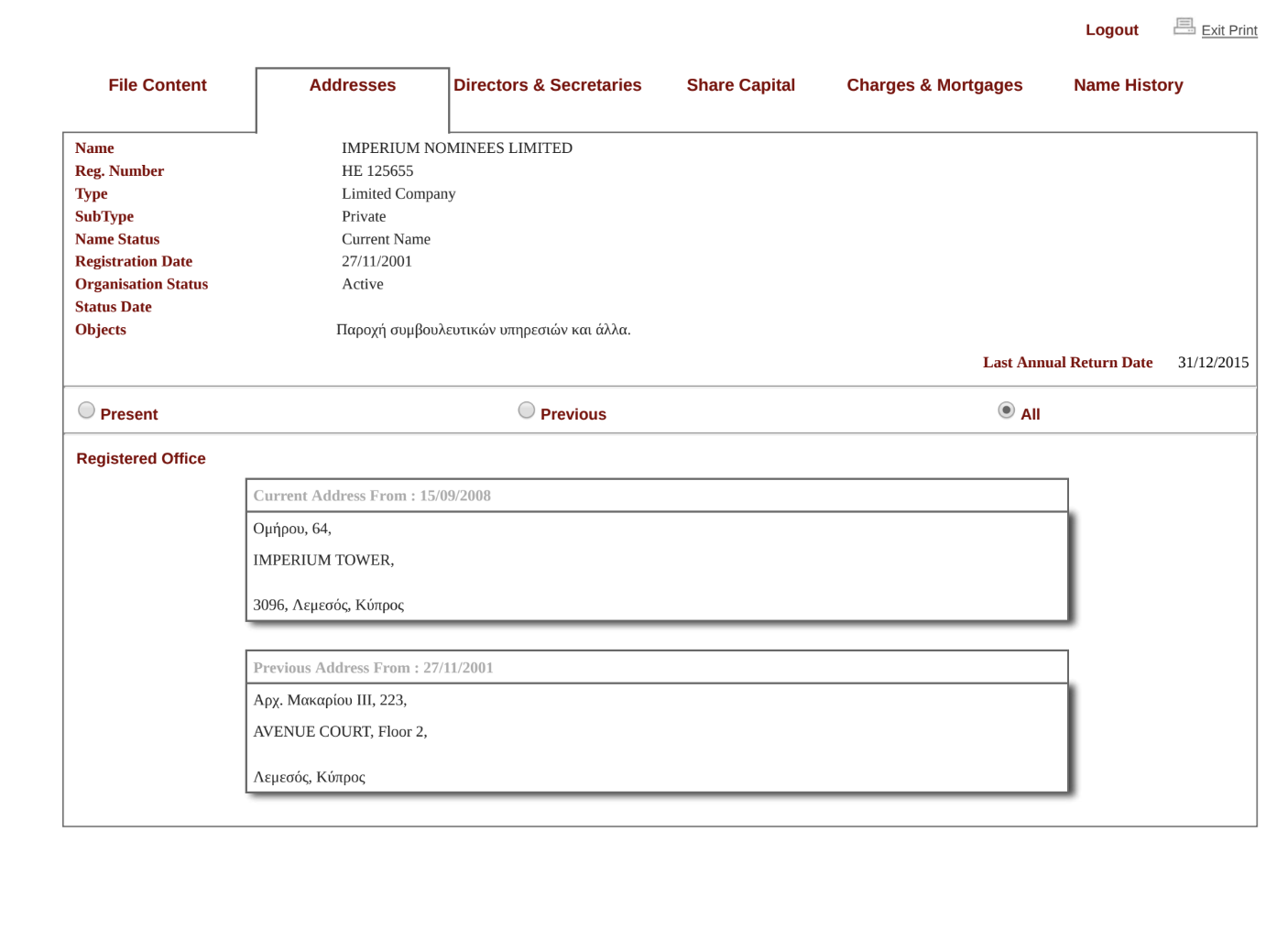Select the All radio button

[1006, 410]
